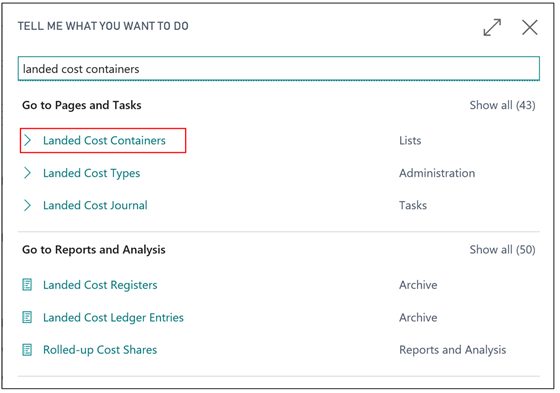Click the Lists category beside Landed Cost Containers
Screen dimensions: 560x393
[x=410, y=140]
